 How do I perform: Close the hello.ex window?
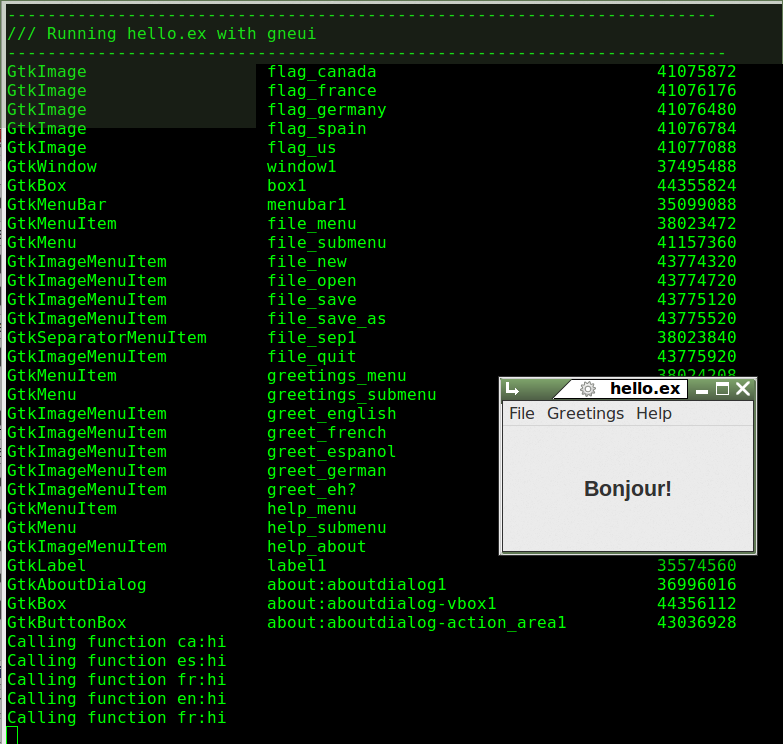[x=743, y=389]
